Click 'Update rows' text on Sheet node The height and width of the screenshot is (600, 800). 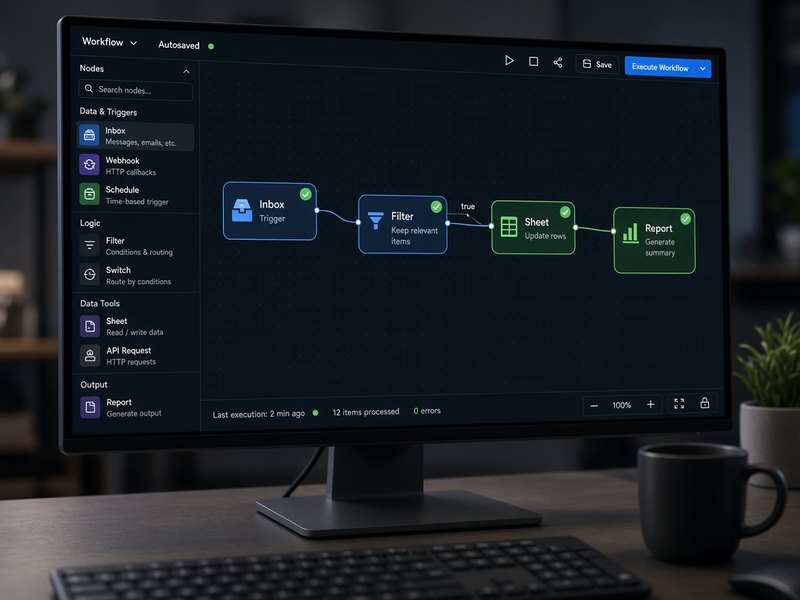pyautogui.click(x=545, y=236)
